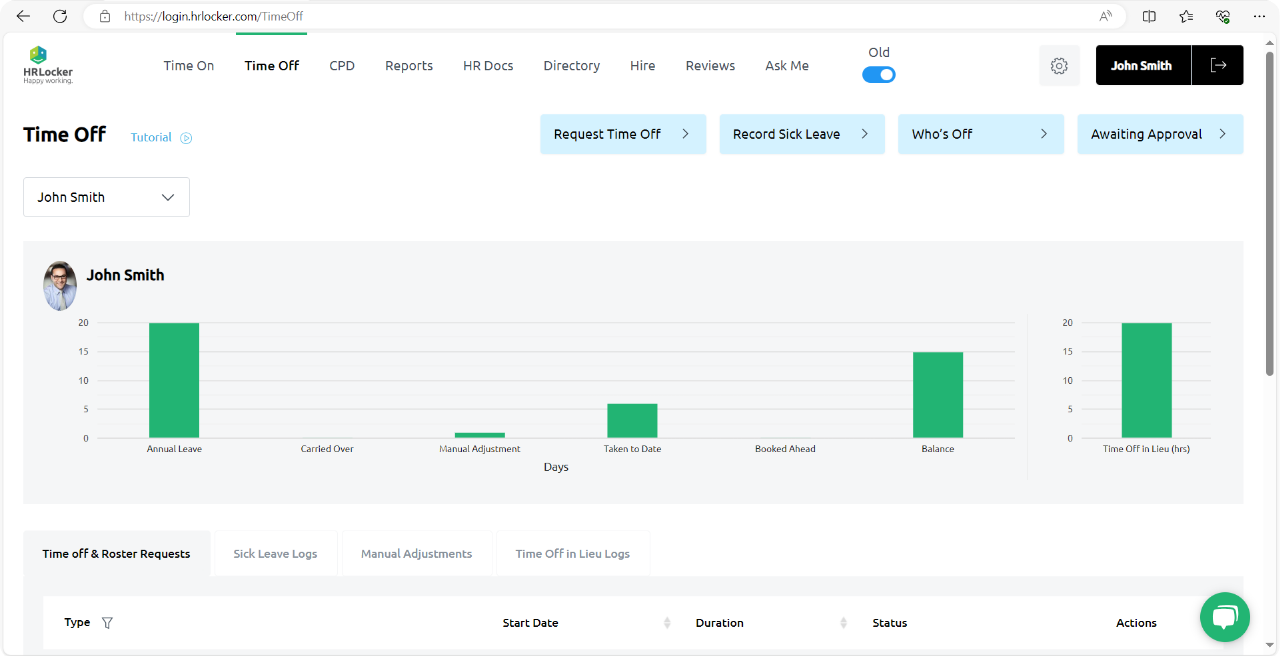Toggle the Old interface switch
Screen dimensions: 1280x656
click(879, 75)
